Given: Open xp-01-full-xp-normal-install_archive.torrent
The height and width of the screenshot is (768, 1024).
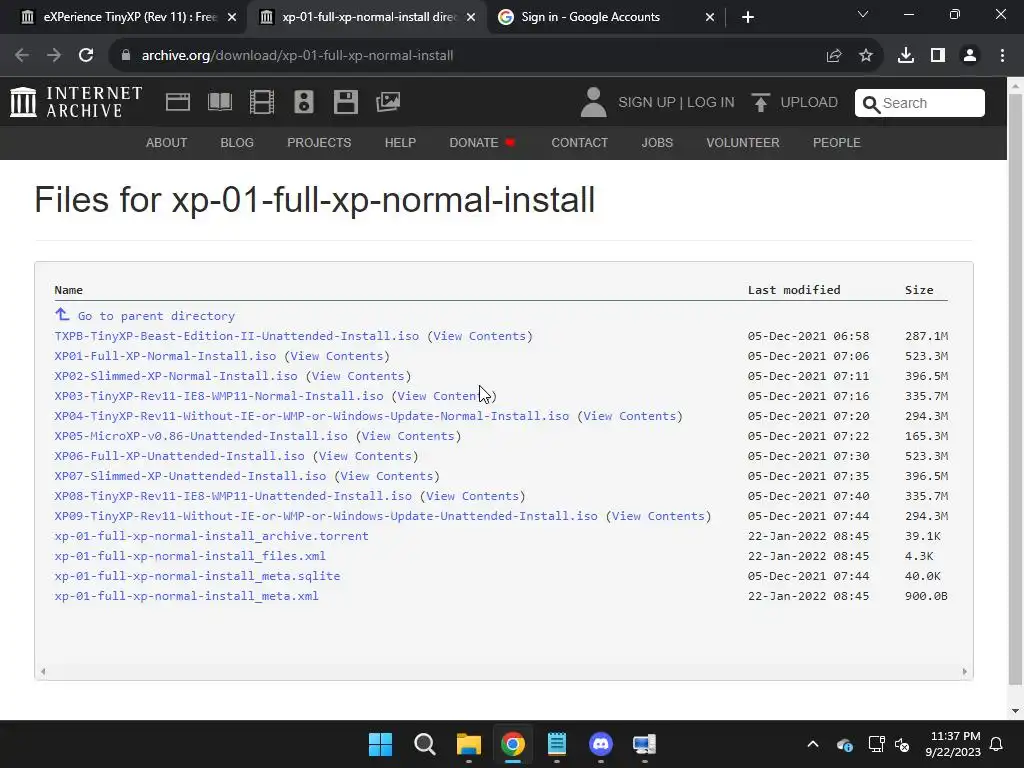Looking at the screenshot, I should pyautogui.click(x=212, y=536).
